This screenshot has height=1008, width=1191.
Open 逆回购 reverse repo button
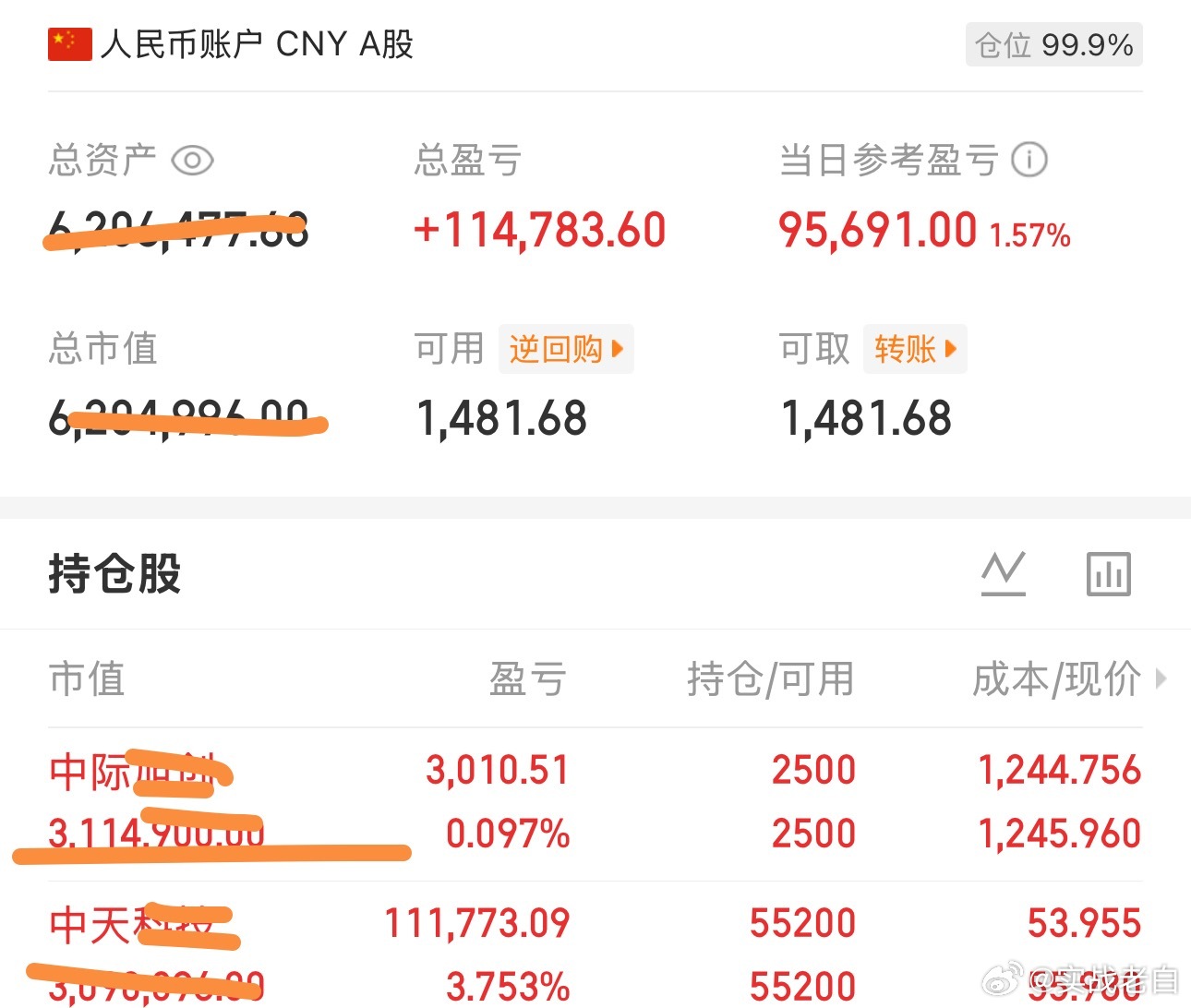click(566, 349)
